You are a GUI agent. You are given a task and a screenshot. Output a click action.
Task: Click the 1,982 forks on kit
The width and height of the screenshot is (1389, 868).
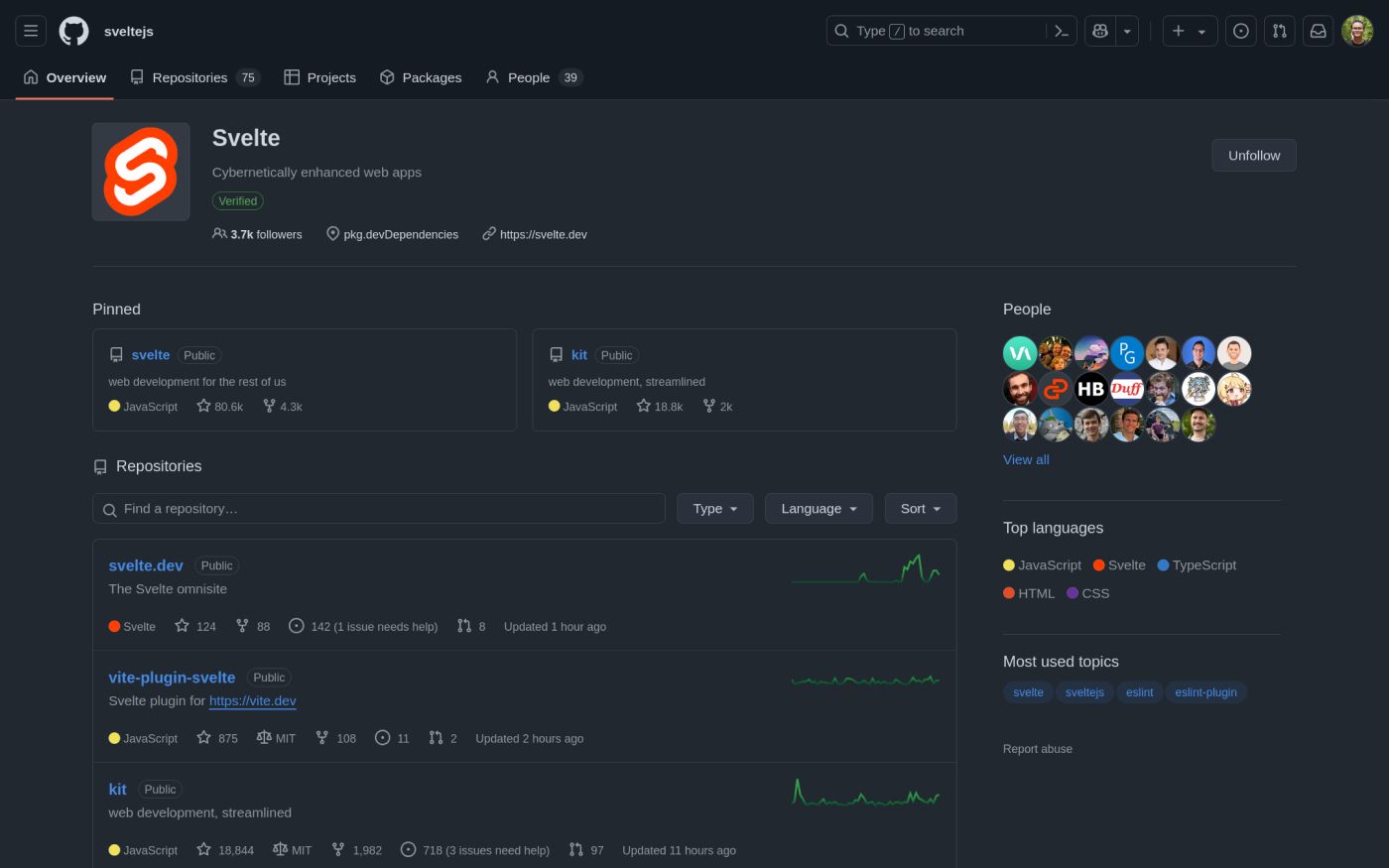click(x=356, y=850)
